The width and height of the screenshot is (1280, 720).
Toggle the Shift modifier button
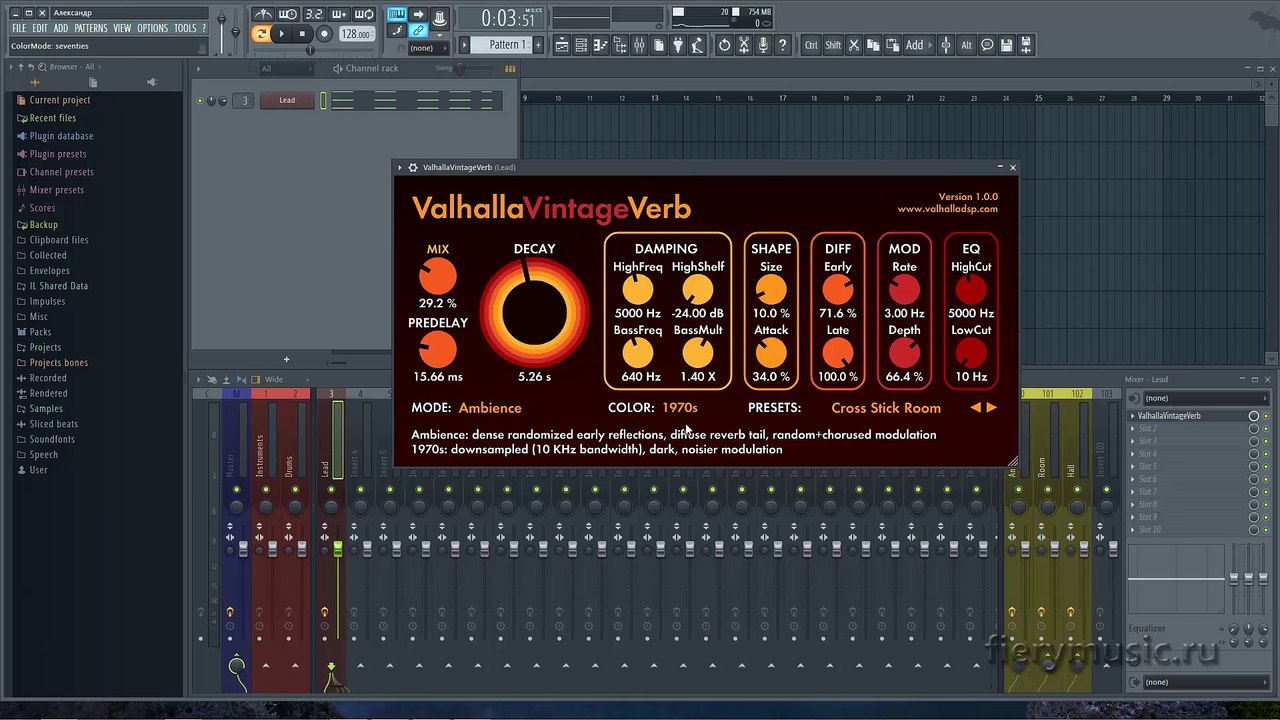point(833,45)
